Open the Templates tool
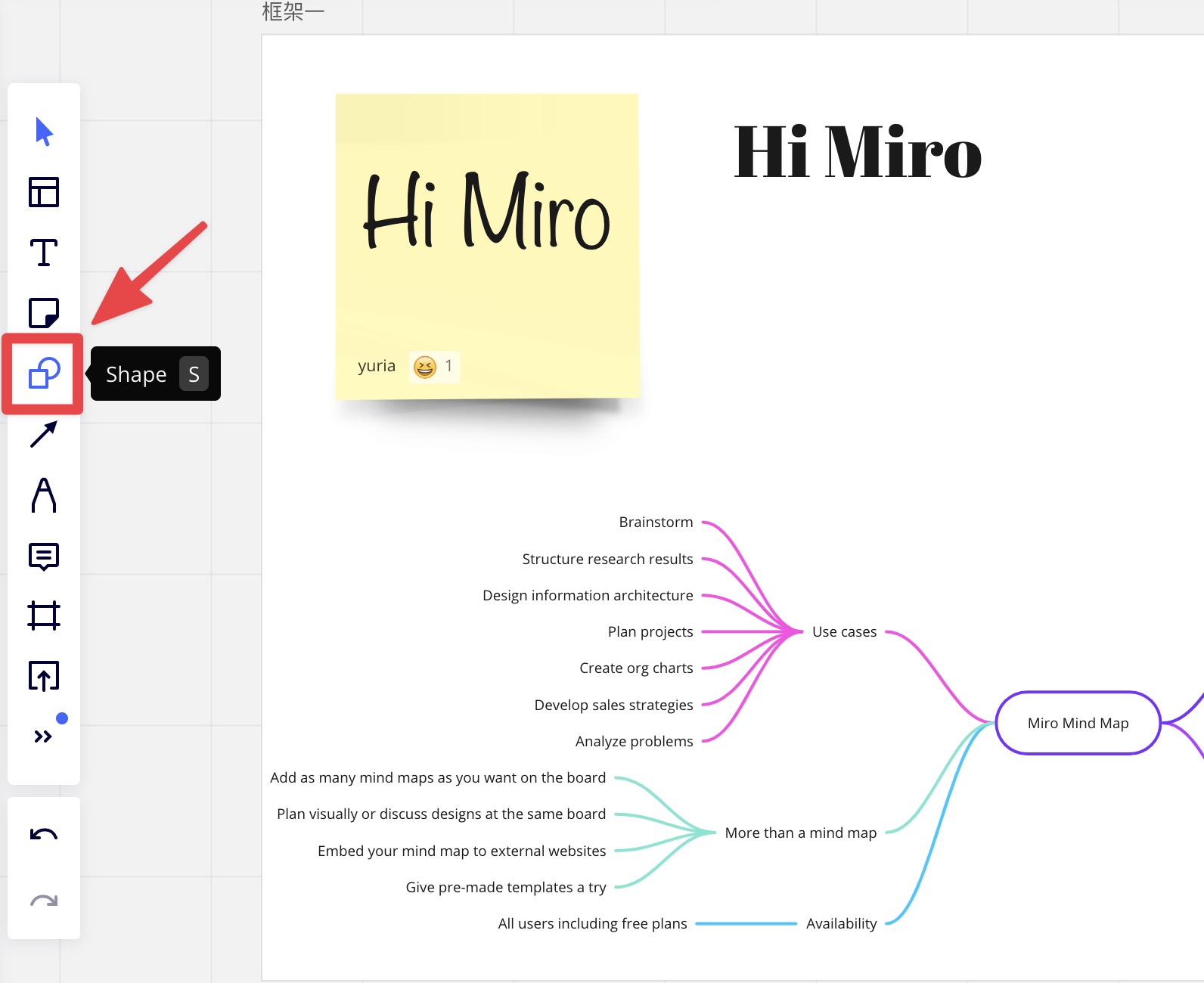The image size is (1204, 983). pos(44,192)
